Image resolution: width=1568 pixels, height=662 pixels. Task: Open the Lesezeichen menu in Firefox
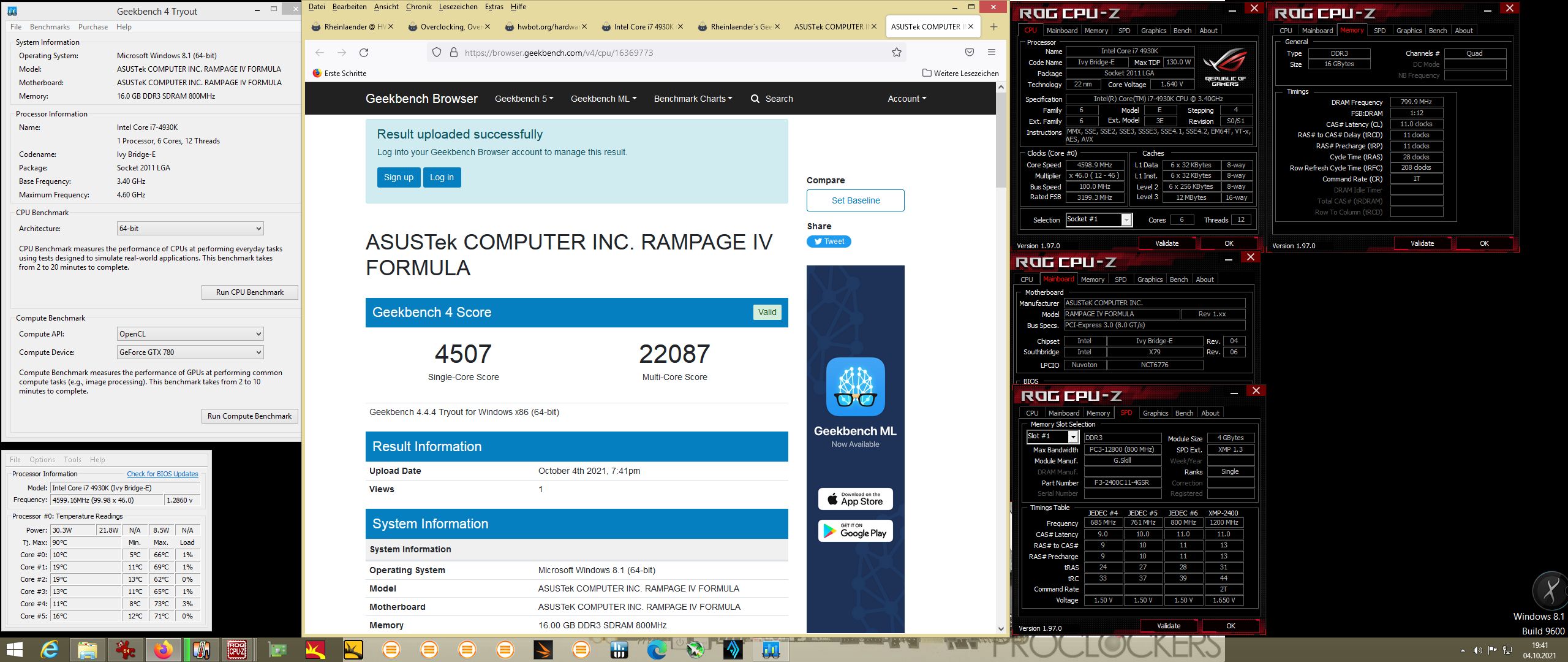click(458, 7)
